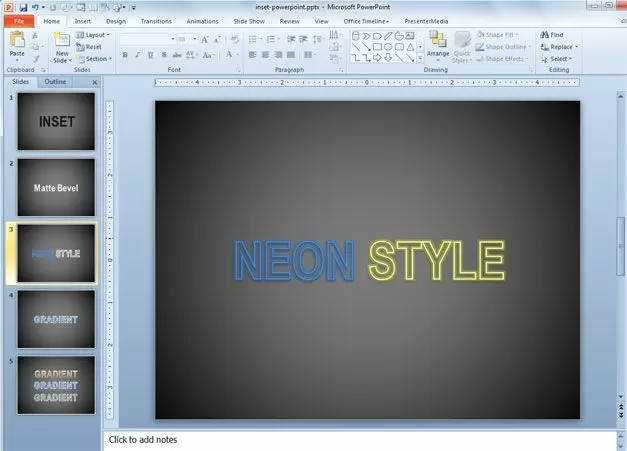
Task: Open the font name combo box arrow
Action: pyautogui.click(x=173, y=39)
